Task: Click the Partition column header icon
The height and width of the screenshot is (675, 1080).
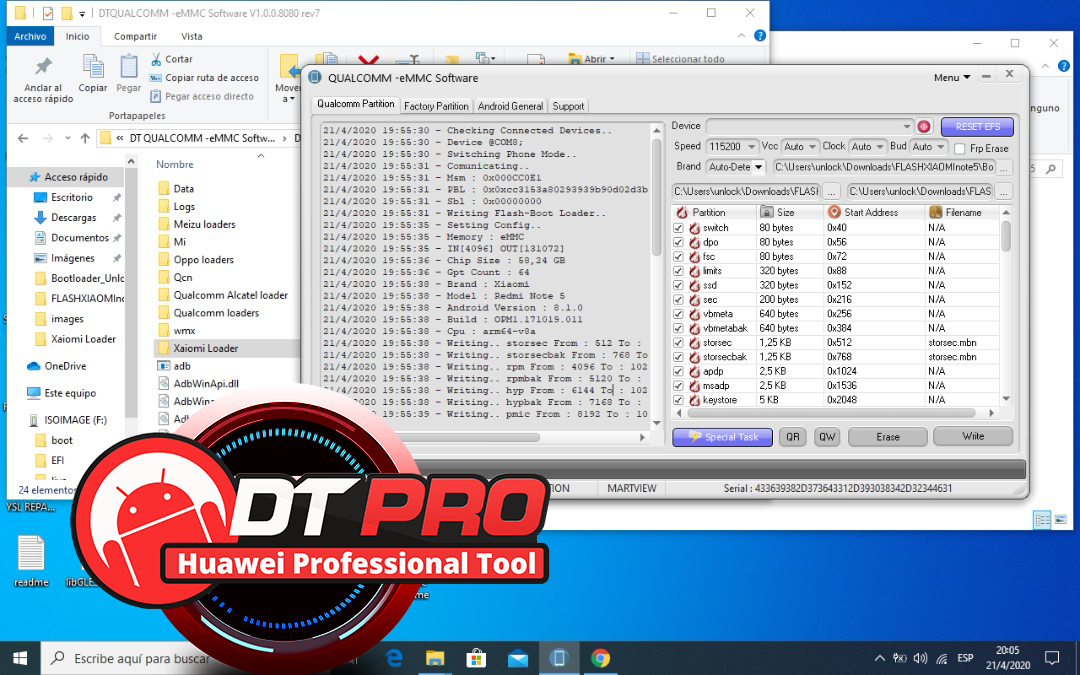Action: tap(682, 212)
